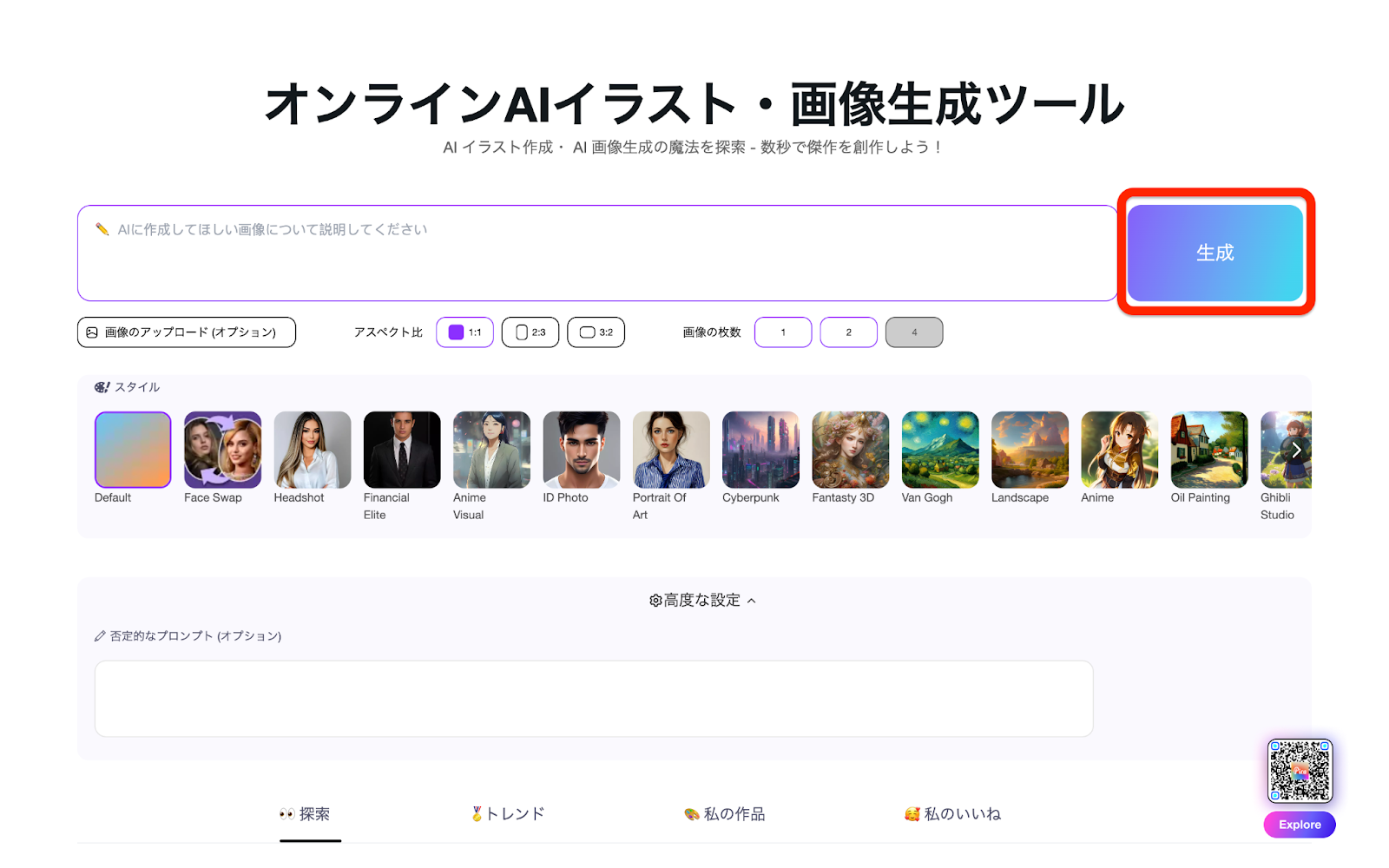The height and width of the screenshot is (868, 1389).
Task: Switch to the 私の作品 tab
Action: tap(724, 814)
